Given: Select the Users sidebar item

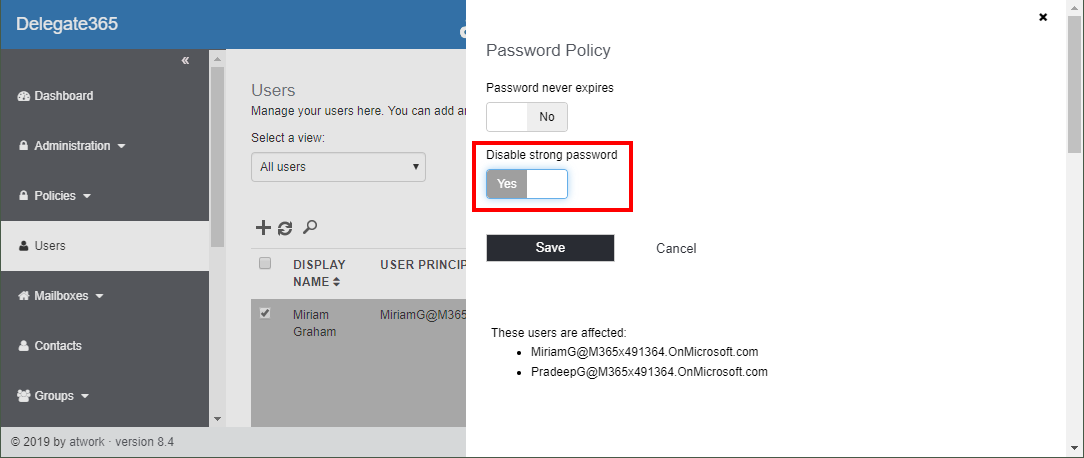Looking at the screenshot, I should [50, 246].
